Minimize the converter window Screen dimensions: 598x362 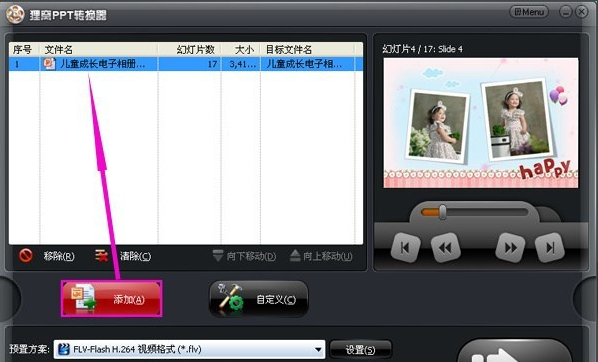click(x=566, y=12)
